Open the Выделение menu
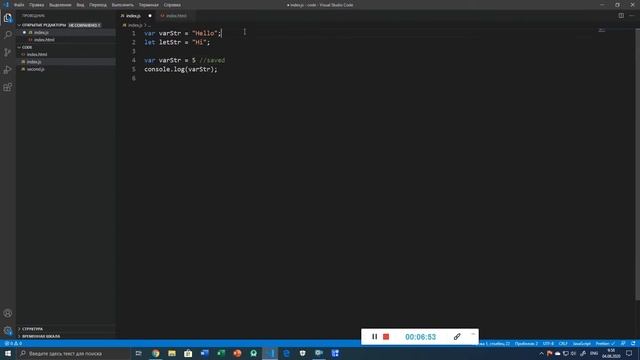The height and width of the screenshot is (360, 640). 60,5
